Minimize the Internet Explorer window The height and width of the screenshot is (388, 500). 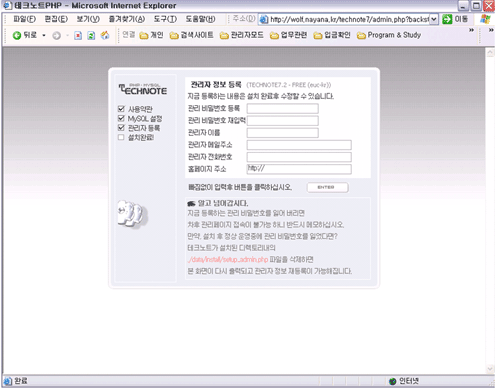pyautogui.click(x=464, y=5)
